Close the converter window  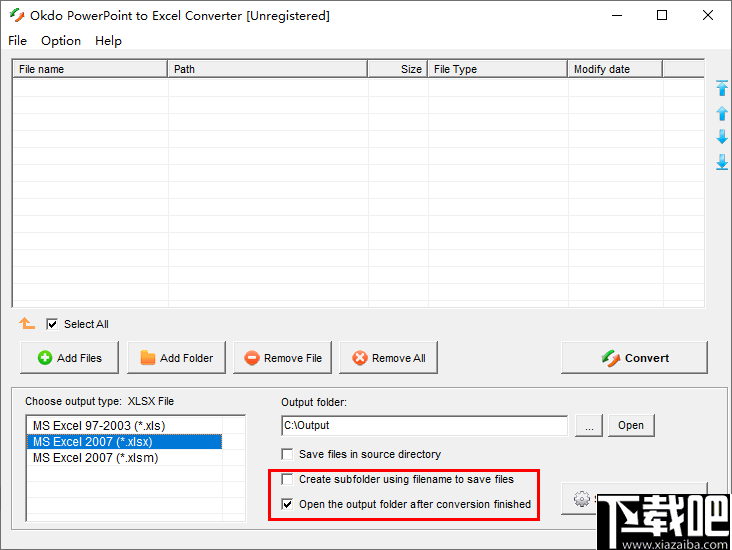pos(708,15)
